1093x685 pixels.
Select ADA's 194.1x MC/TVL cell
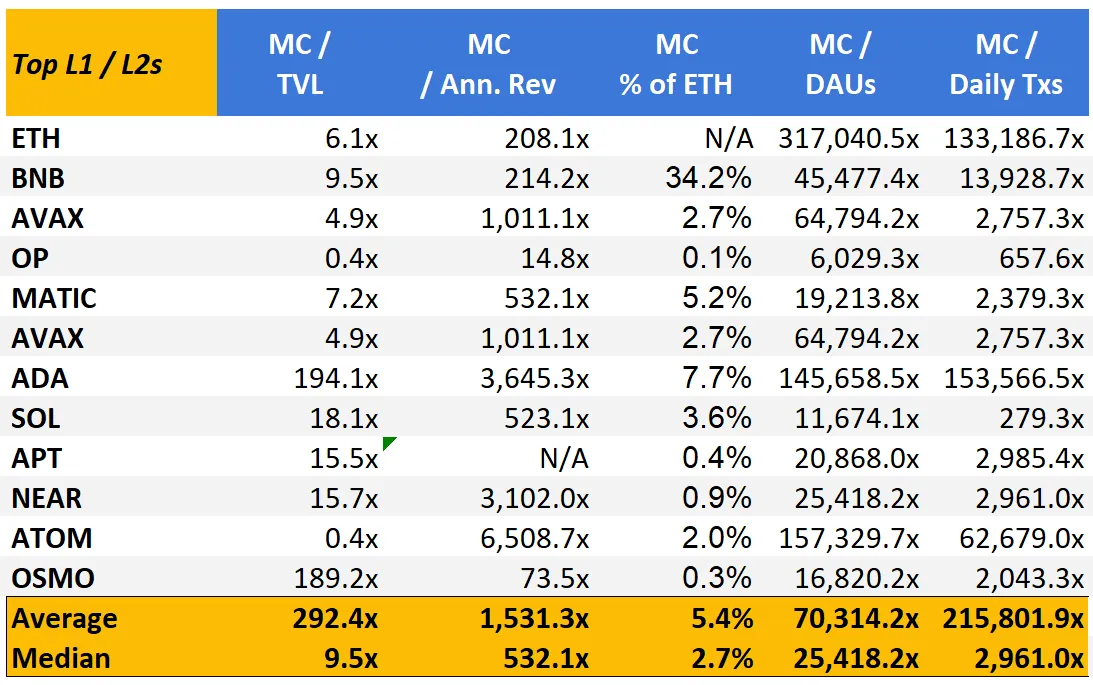point(336,378)
